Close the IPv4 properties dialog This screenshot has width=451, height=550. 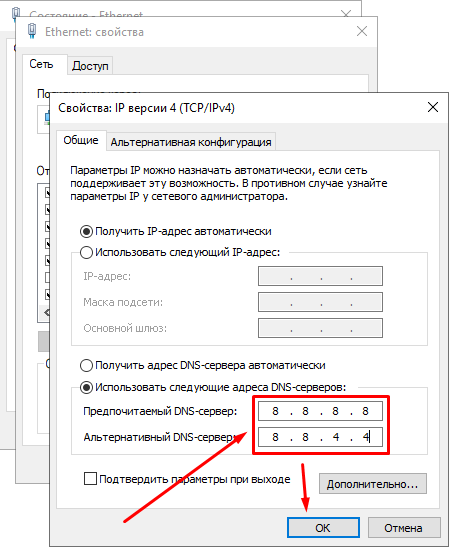tap(433, 107)
